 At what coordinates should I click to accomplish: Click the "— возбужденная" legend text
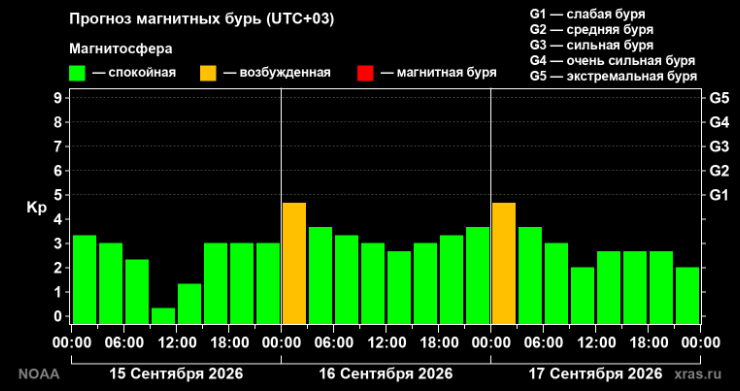[277, 73]
